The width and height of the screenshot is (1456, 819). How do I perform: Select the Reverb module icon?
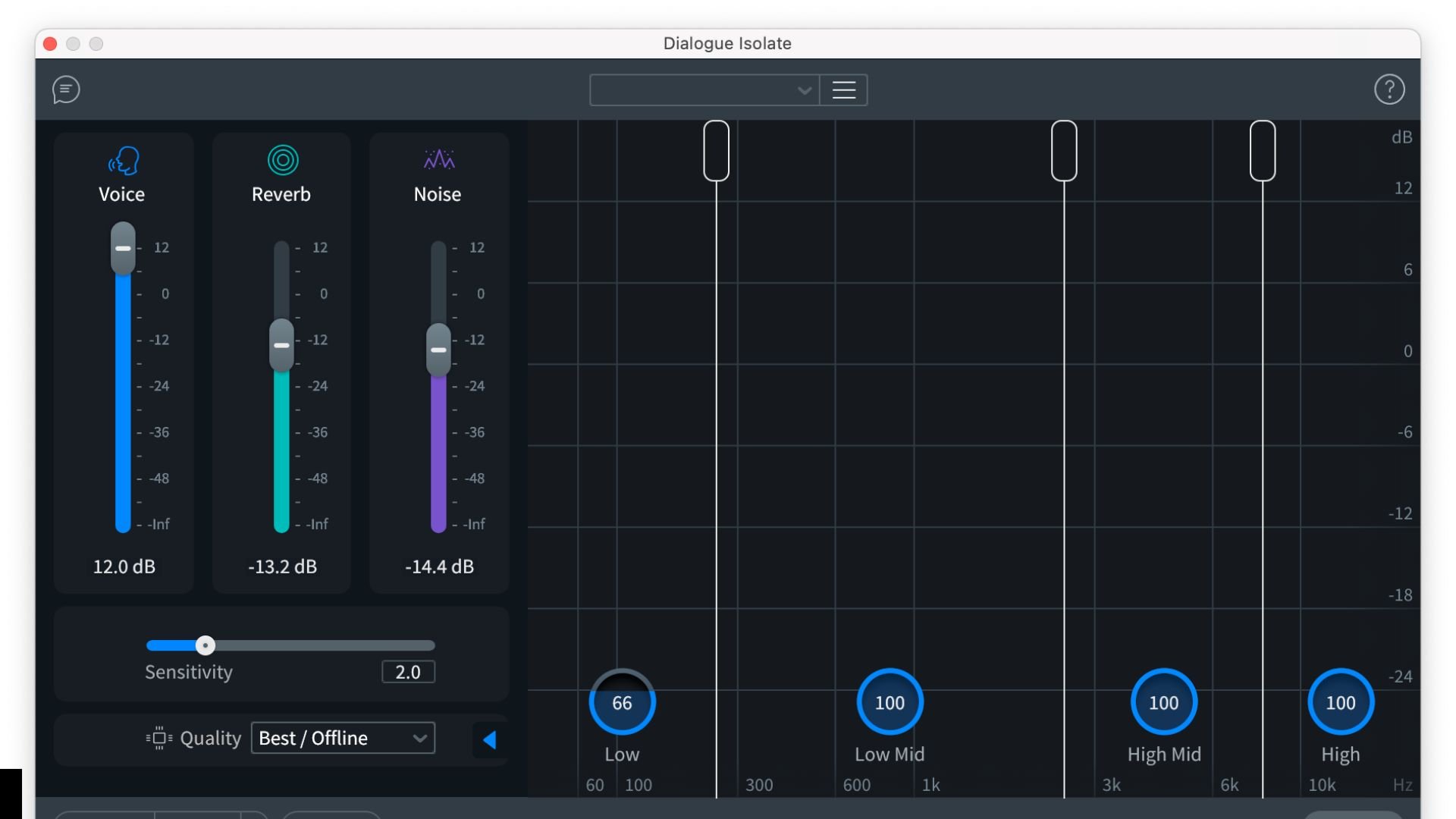point(281,159)
